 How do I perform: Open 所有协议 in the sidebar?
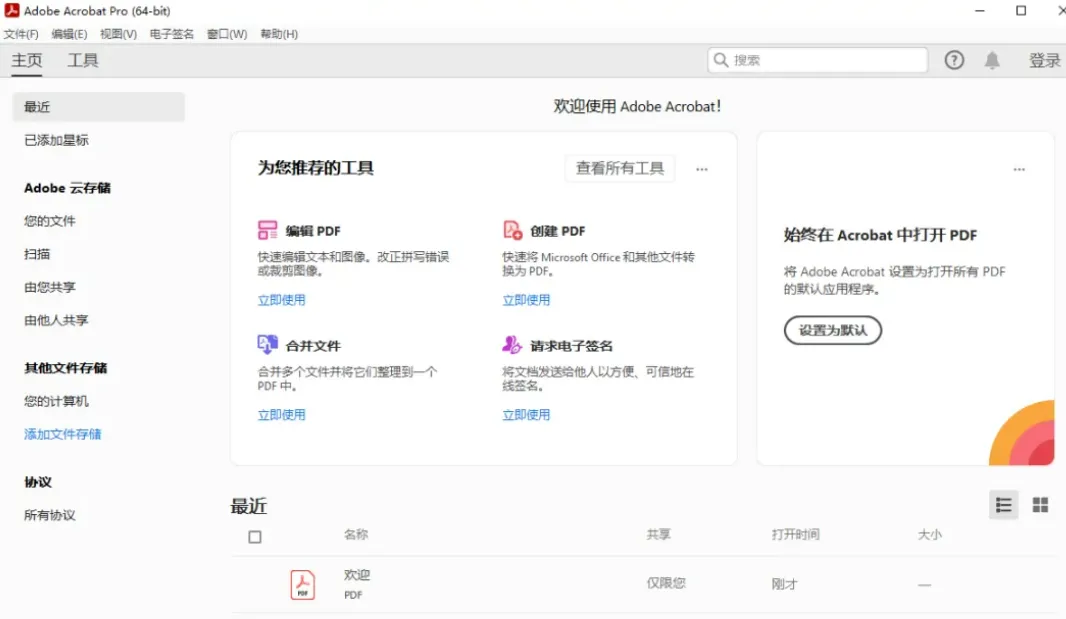click(x=50, y=515)
